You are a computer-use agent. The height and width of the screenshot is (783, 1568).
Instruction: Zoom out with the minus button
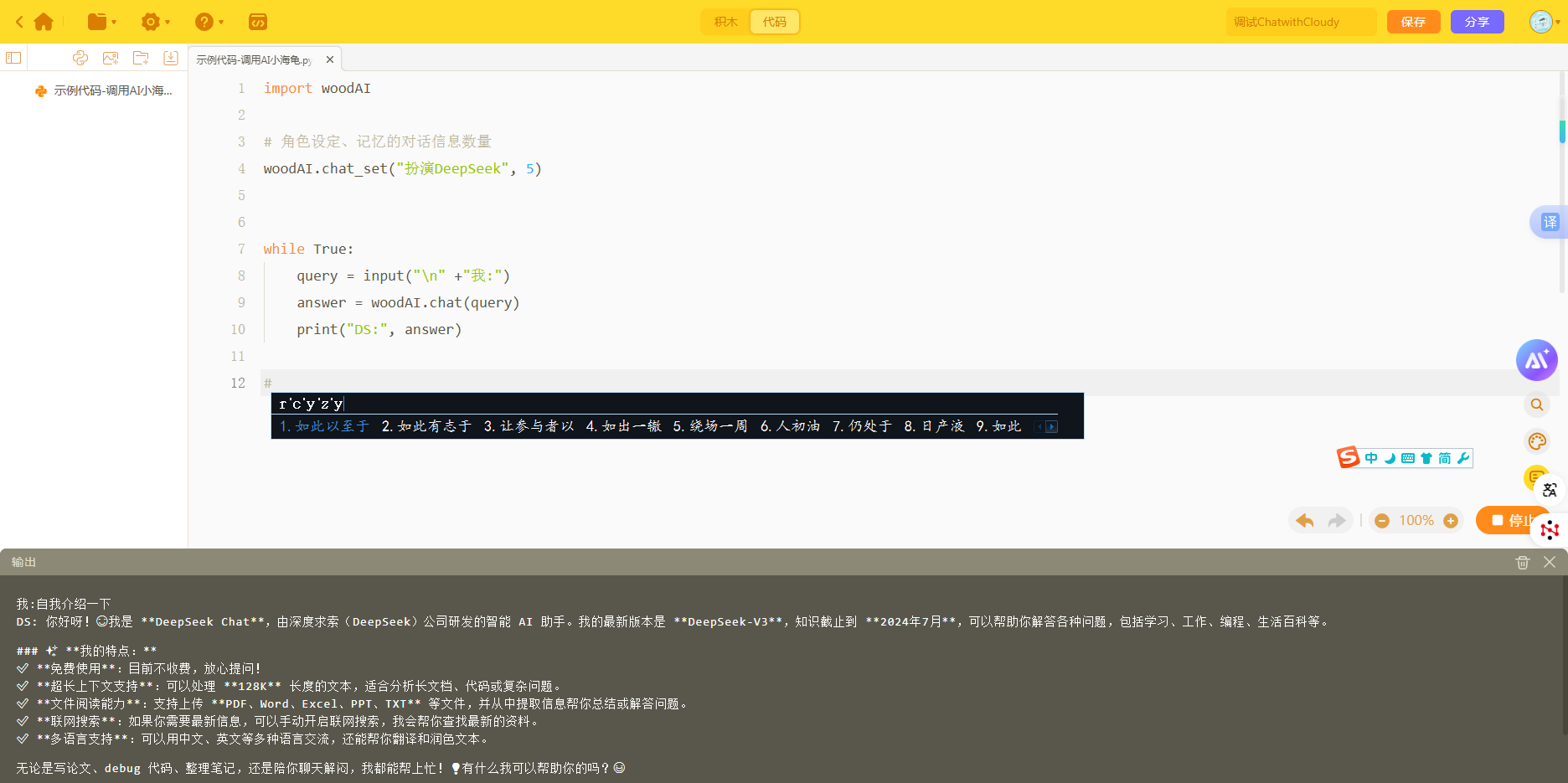pos(1382,521)
